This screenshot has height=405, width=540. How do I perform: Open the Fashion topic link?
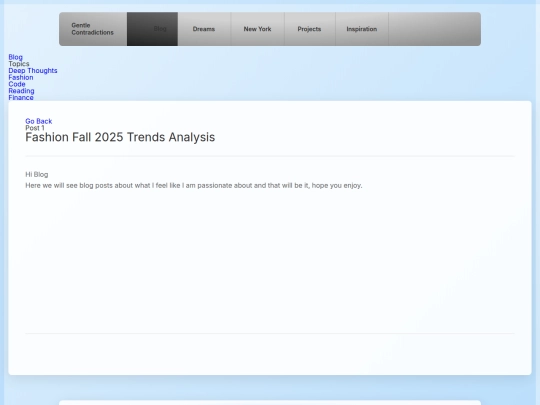pyautogui.click(x=21, y=77)
